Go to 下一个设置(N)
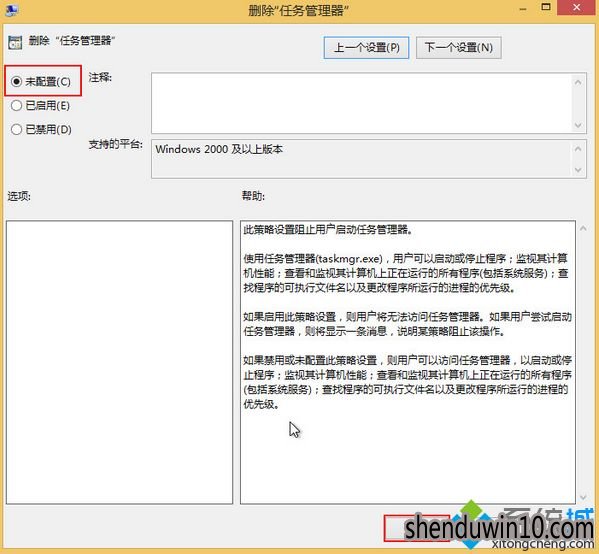The height and width of the screenshot is (554, 599). pyautogui.click(x=459, y=48)
